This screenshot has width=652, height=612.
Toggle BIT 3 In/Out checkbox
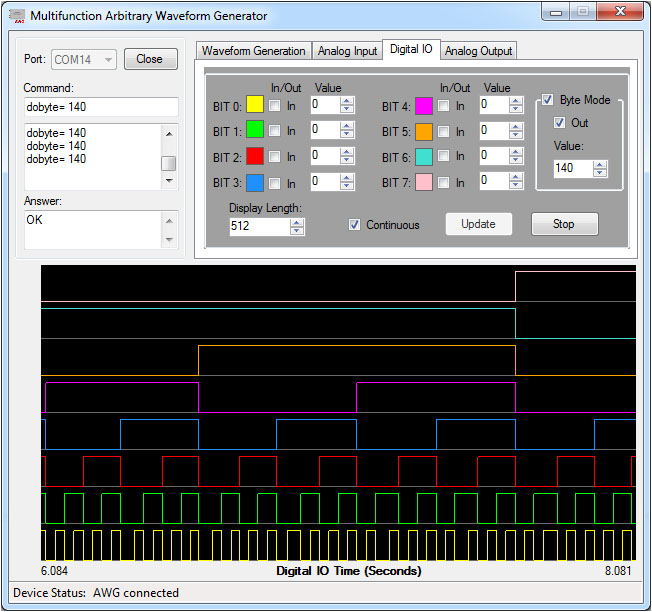pos(274,183)
